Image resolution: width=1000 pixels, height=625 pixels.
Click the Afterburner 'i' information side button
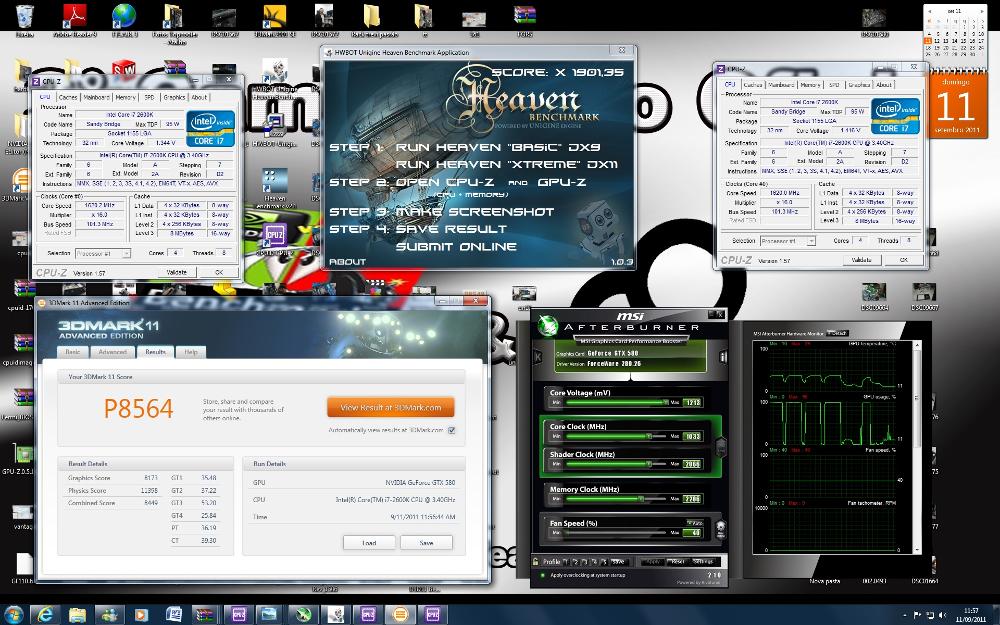[723, 357]
